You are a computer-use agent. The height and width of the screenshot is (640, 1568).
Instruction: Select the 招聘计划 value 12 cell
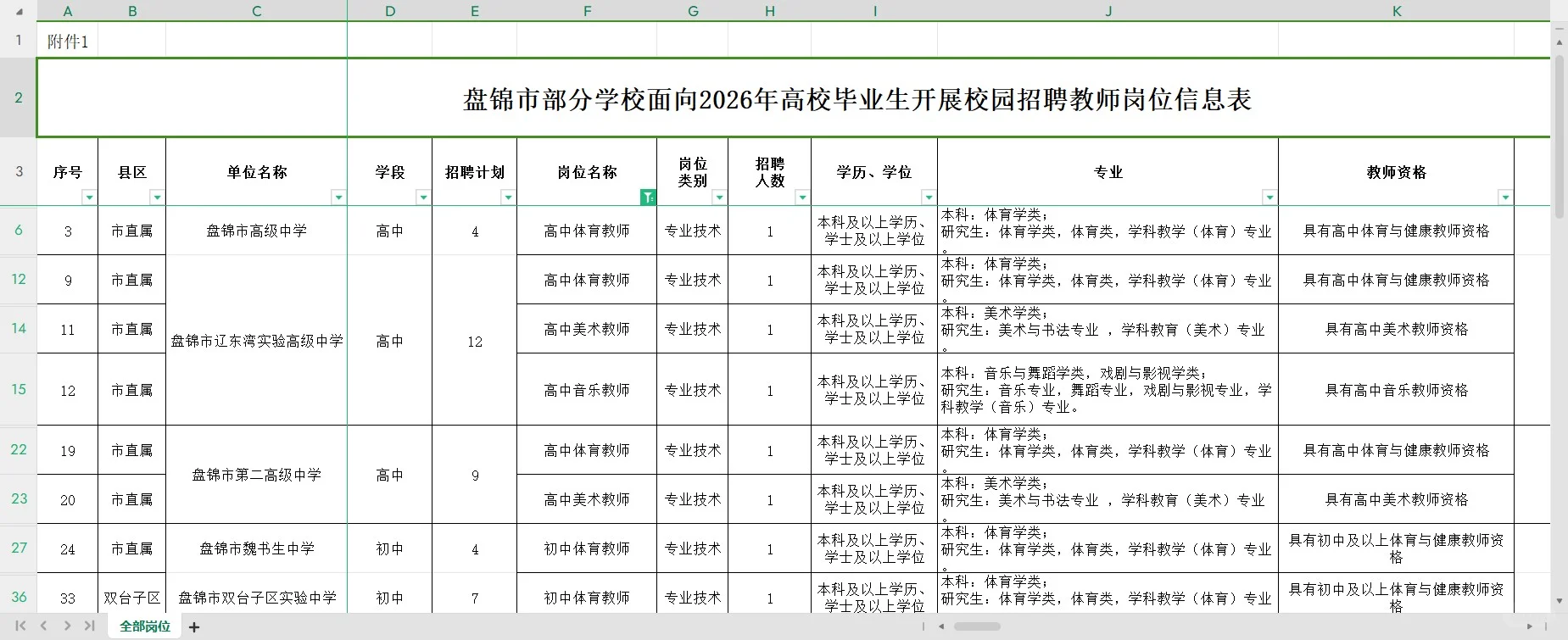pyautogui.click(x=475, y=341)
